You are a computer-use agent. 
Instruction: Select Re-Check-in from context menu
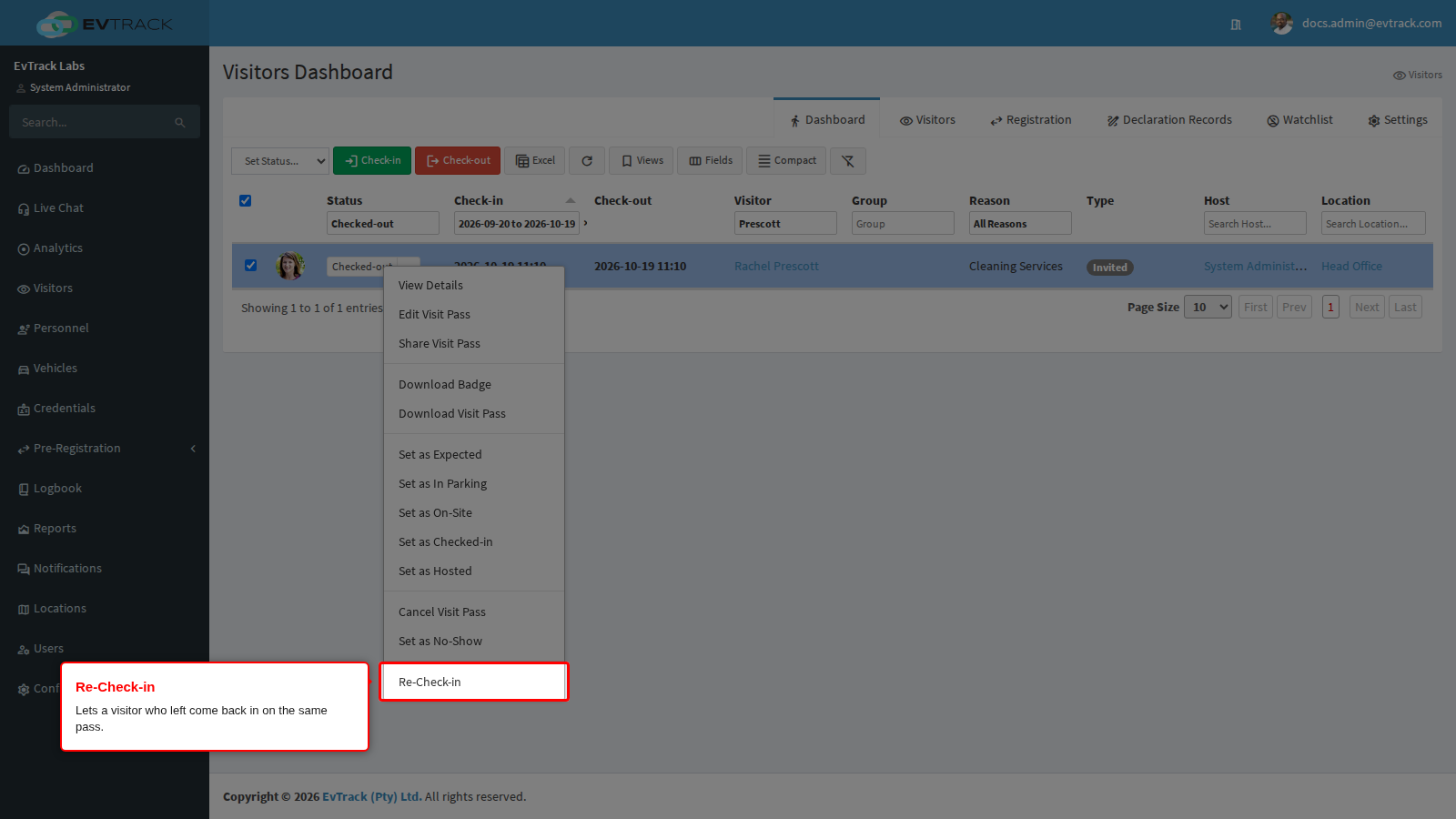[x=474, y=682]
